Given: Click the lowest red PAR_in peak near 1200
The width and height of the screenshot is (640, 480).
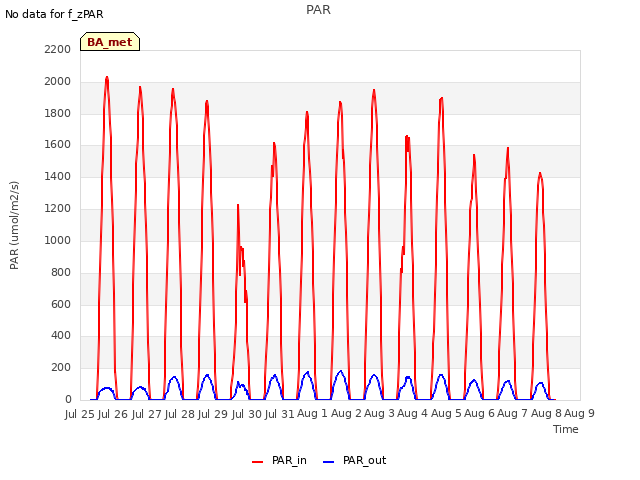Looking at the screenshot, I should tap(238, 205).
